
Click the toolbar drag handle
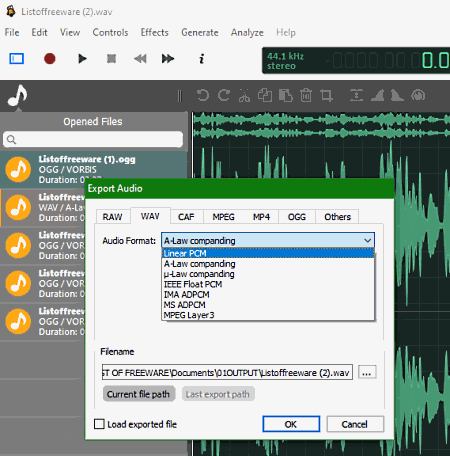pyautogui.click(x=180, y=96)
